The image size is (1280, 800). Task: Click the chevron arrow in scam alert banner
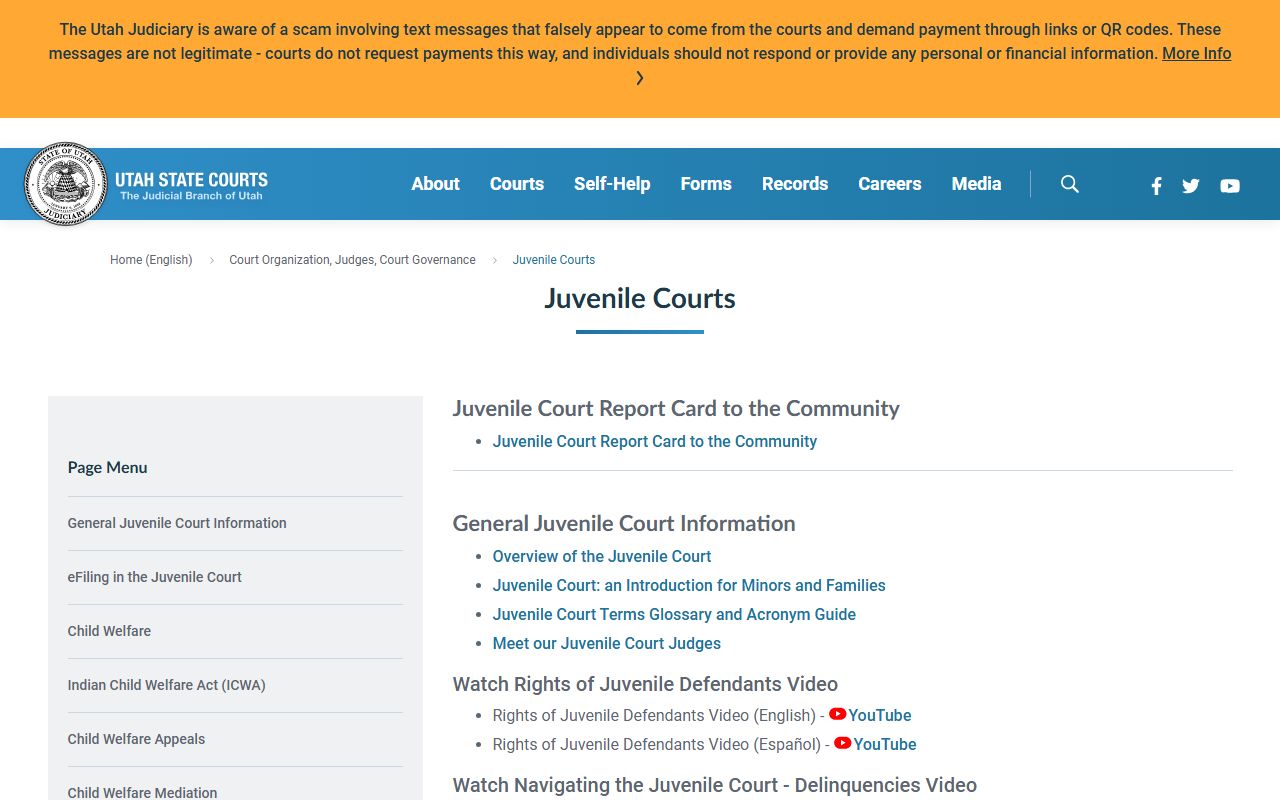[x=640, y=78]
